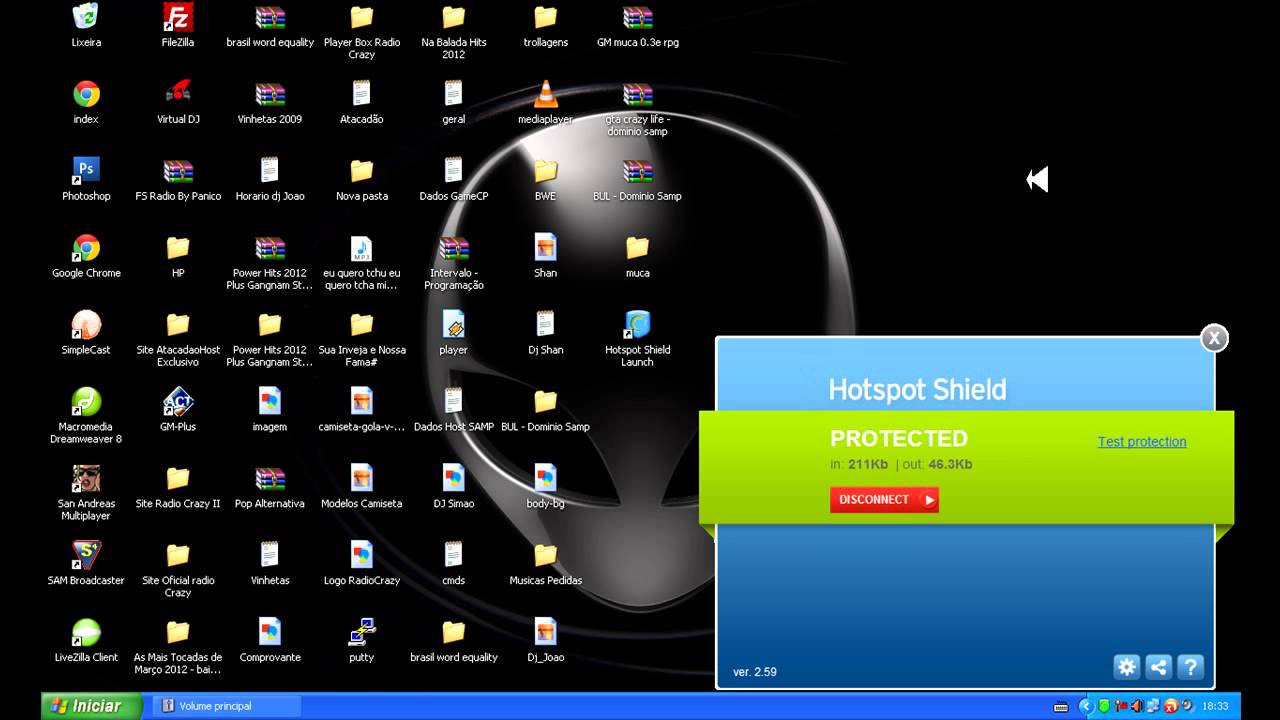The image size is (1280, 720).
Task: Click the on-screen keyboard tray icon
Action: coord(1061,707)
